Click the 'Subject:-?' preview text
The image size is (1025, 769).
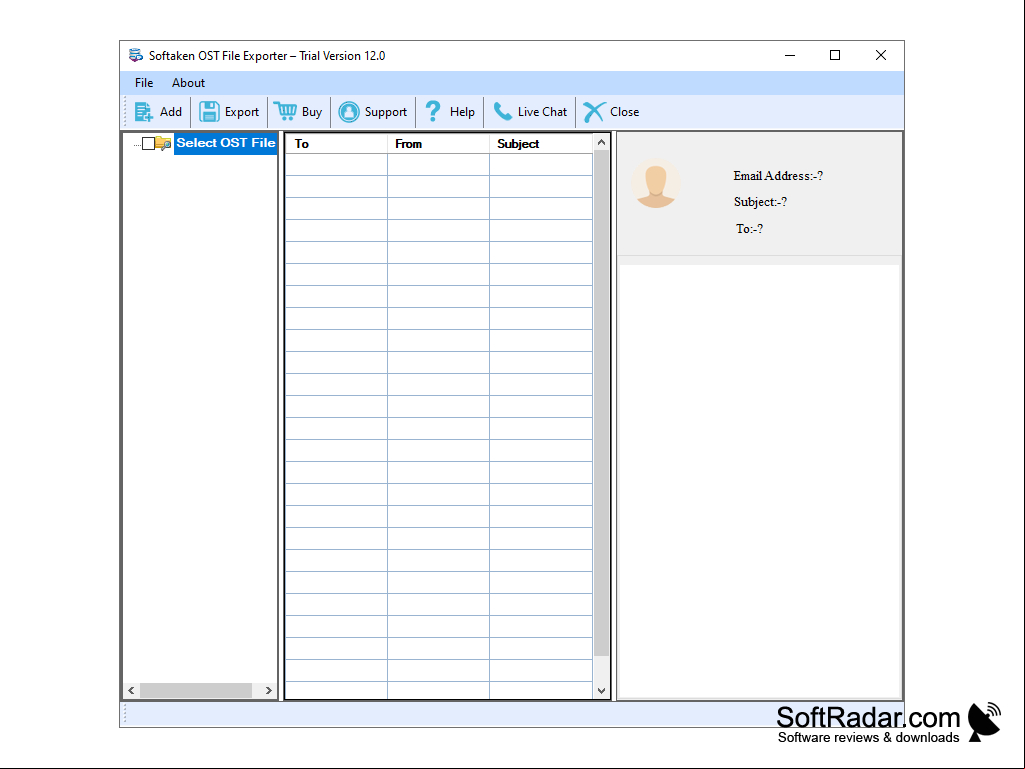click(760, 202)
